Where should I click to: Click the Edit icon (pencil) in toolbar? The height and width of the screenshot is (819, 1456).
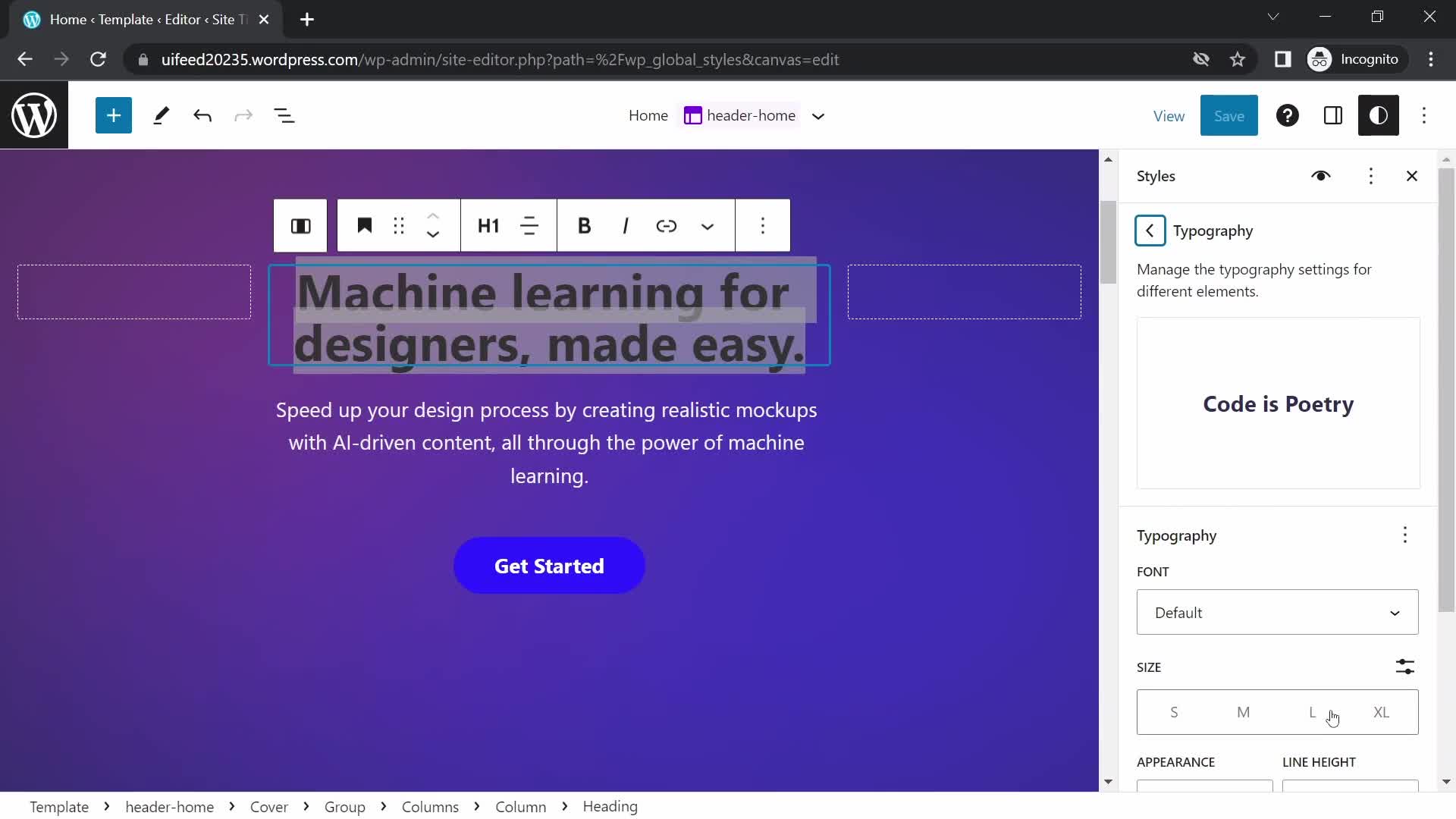pyautogui.click(x=159, y=115)
